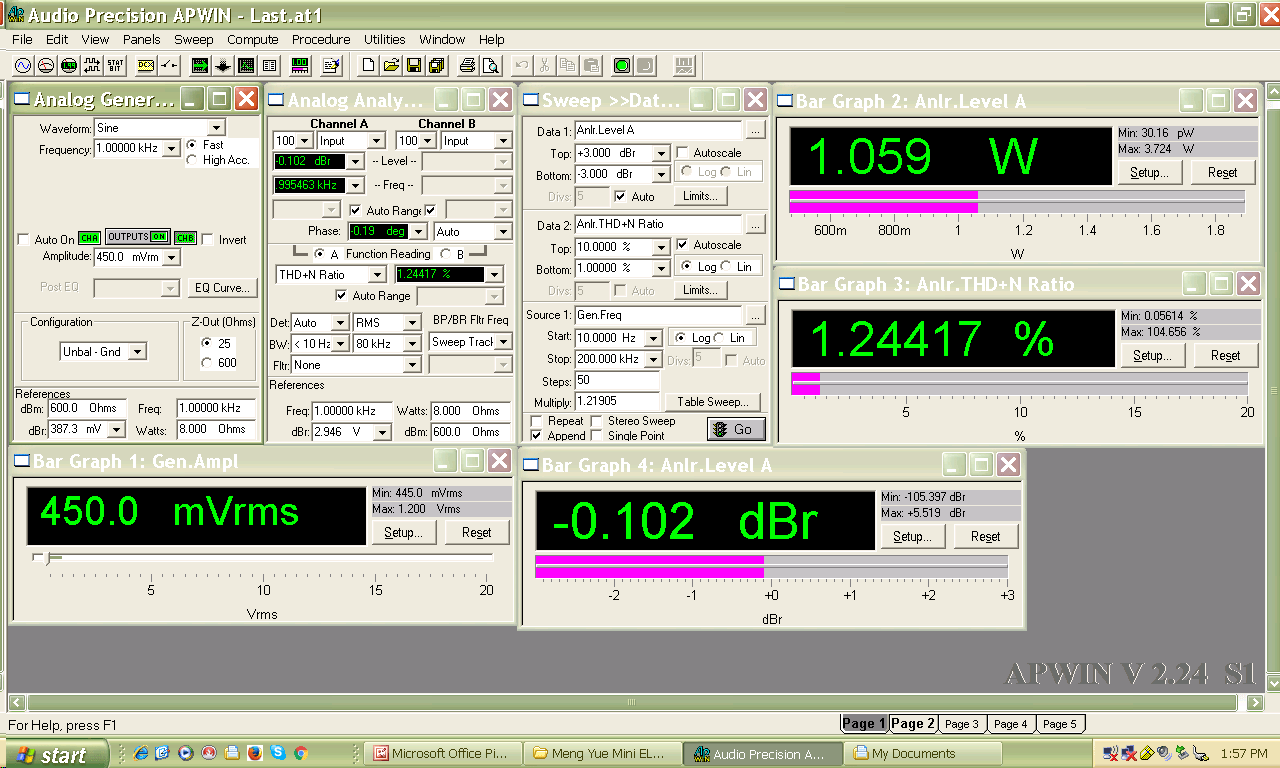This screenshot has height=768, width=1280.
Task: Start sweep with green Go toolbar icon
Action: [622, 65]
